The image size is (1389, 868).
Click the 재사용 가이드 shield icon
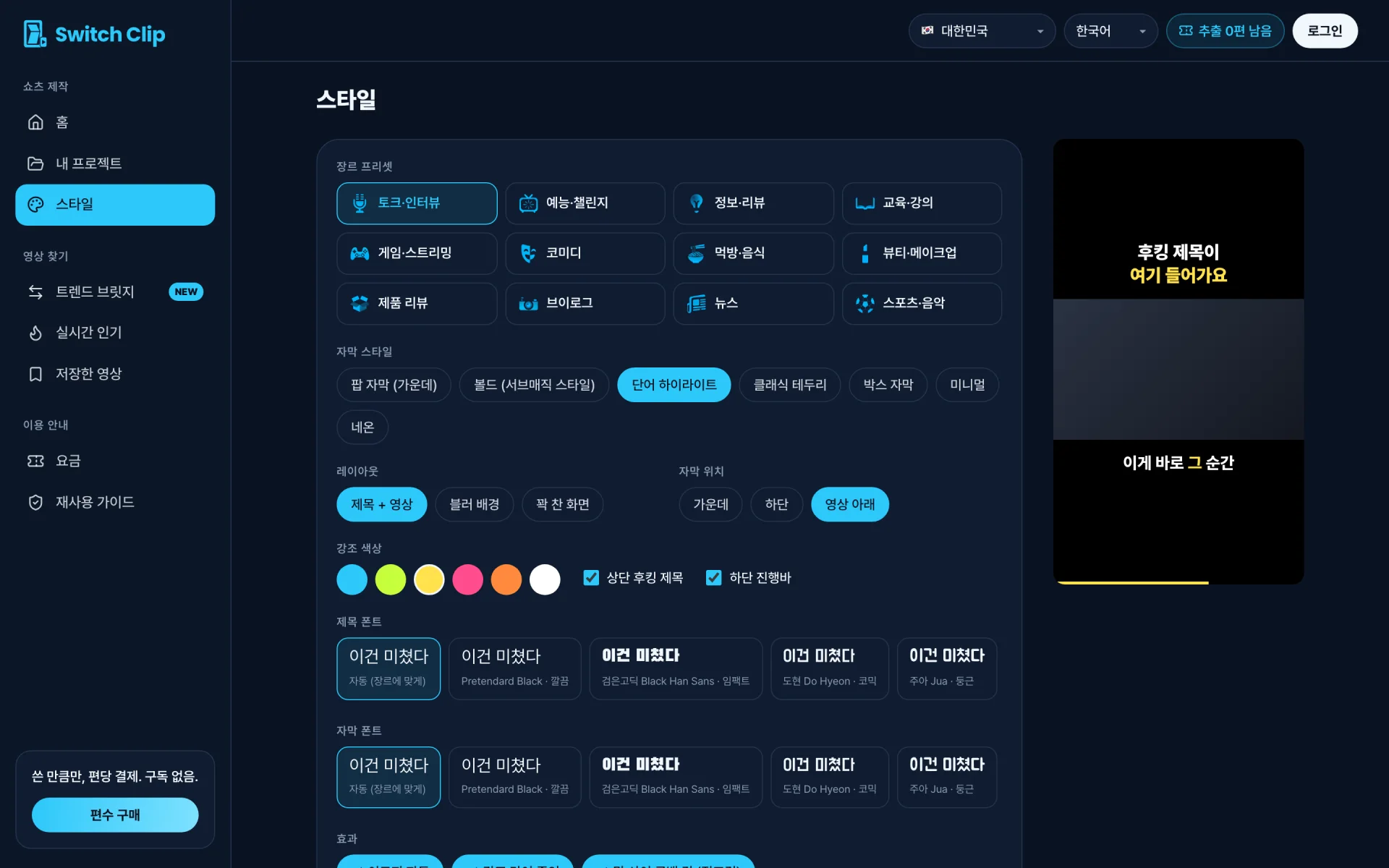coord(35,502)
